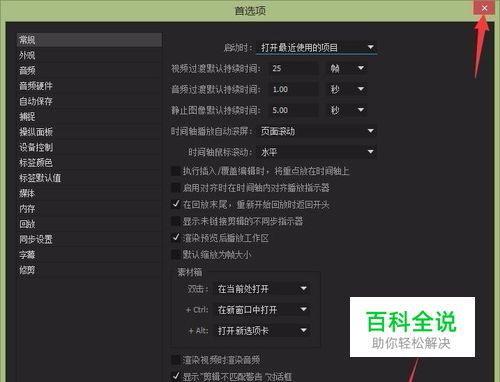
Task: Open 时间轴播放自动滚屏 dropdown set to 页面滚动
Action: tap(317, 131)
